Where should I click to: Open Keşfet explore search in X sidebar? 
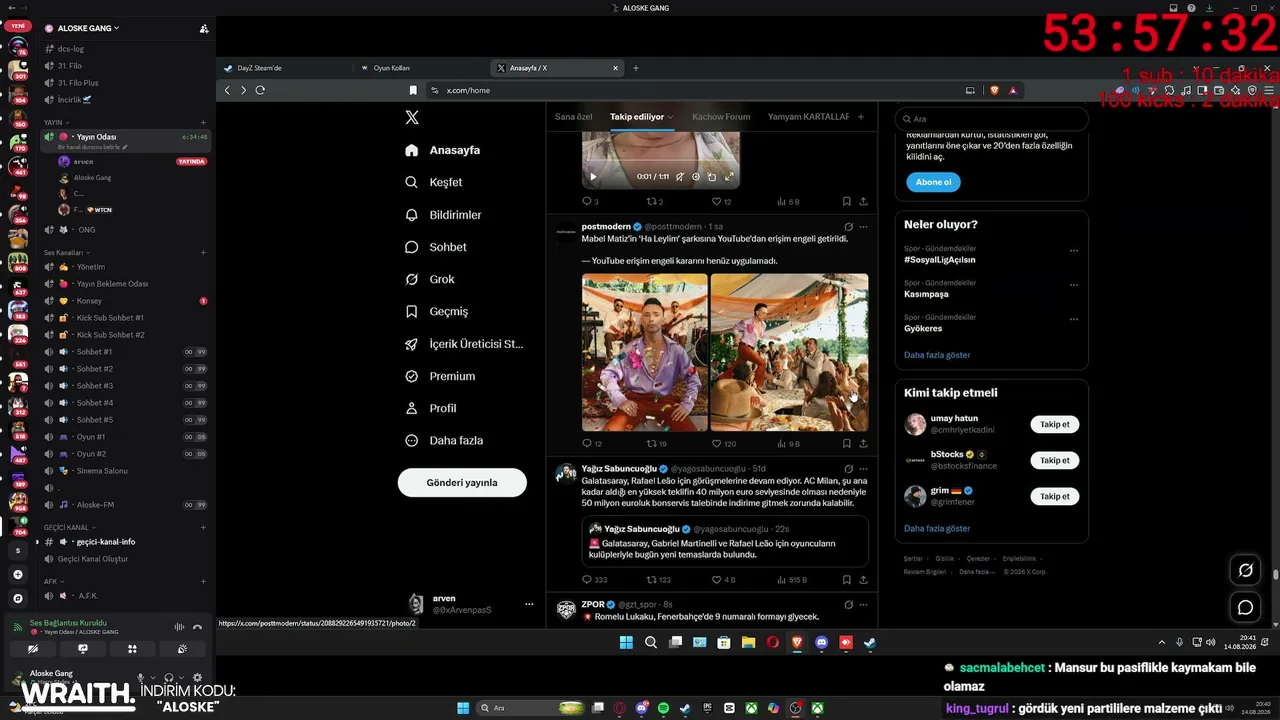click(434, 182)
